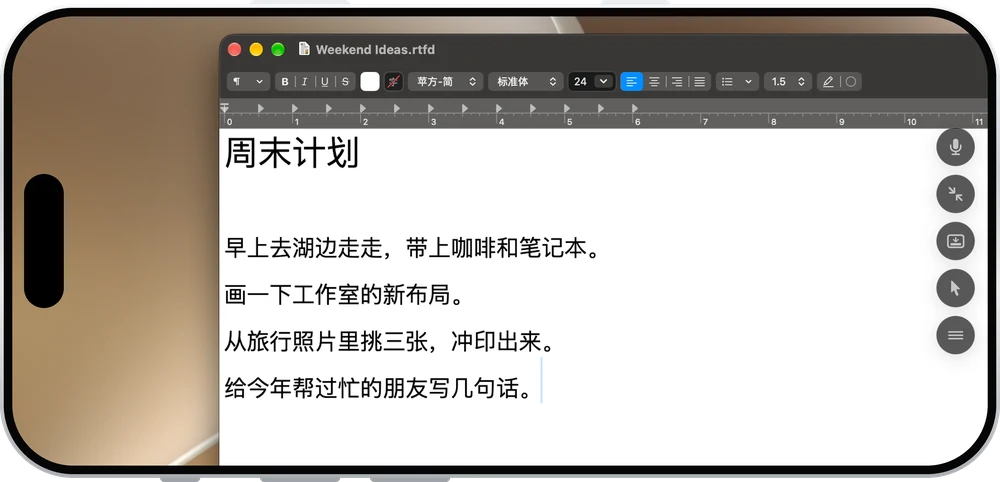This screenshot has height=482, width=1000.
Task: Tap the keyboard show button
Action: coord(955,241)
